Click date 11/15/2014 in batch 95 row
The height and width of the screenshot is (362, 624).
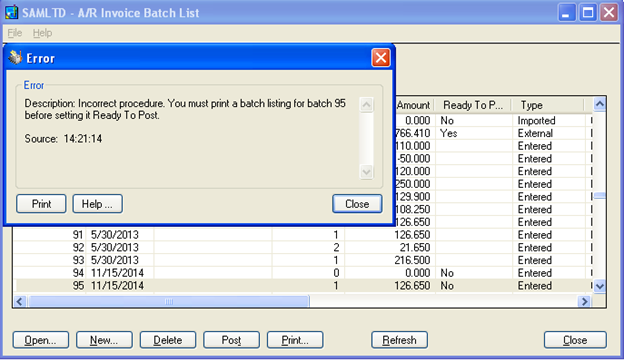pyautogui.click(x=117, y=286)
